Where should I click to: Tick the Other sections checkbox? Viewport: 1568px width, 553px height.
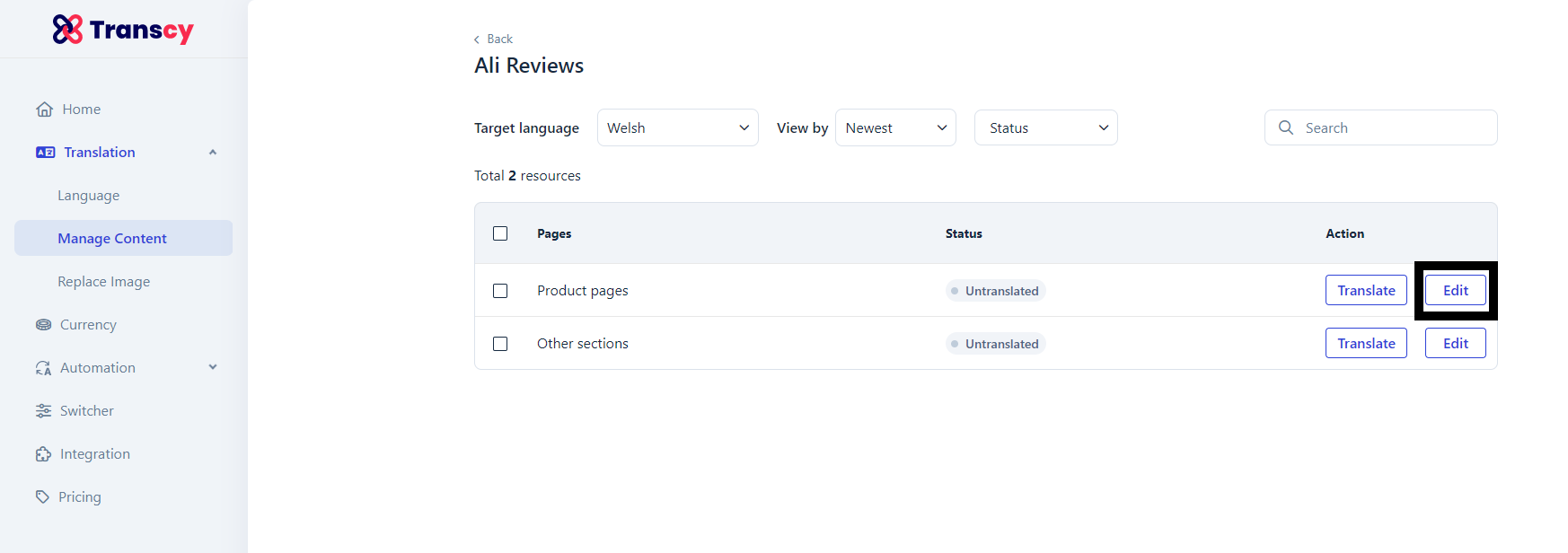[x=500, y=344]
